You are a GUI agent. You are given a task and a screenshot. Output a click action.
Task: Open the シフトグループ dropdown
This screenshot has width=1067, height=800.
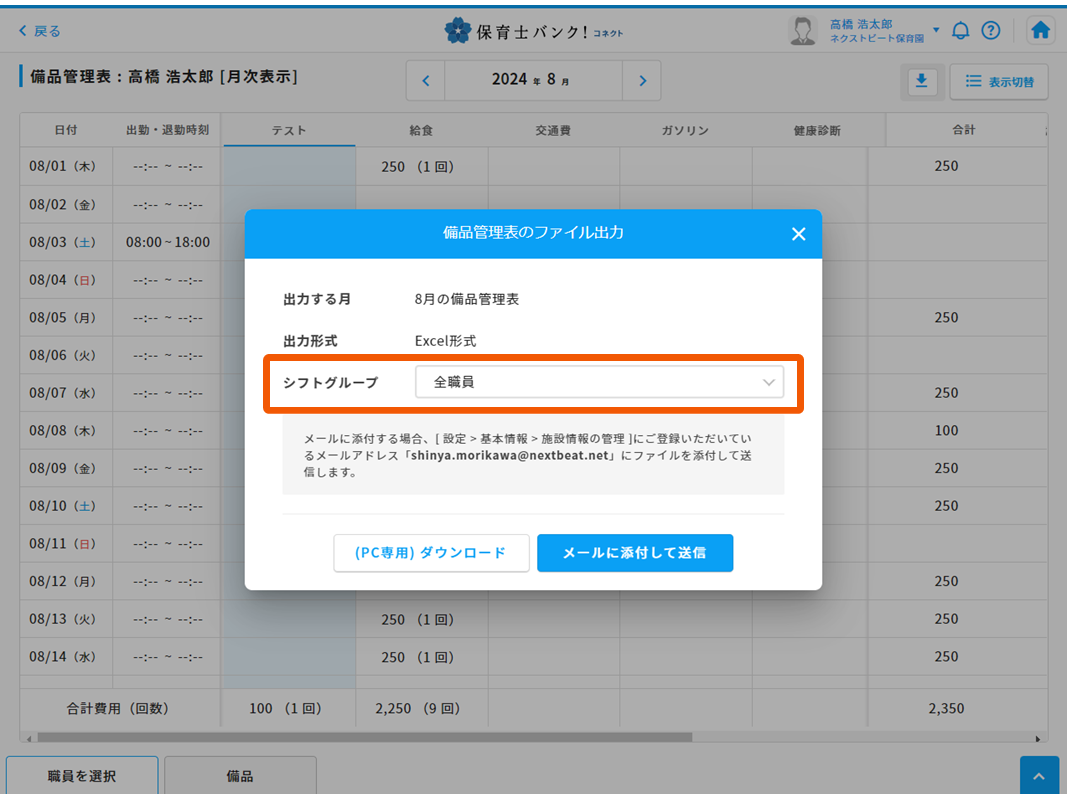pyautogui.click(x=599, y=382)
